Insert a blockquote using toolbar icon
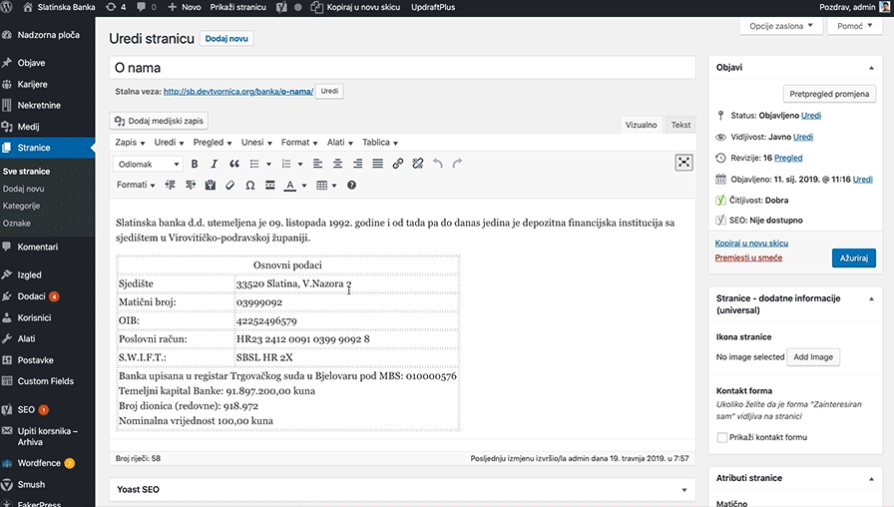 (235, 164)
